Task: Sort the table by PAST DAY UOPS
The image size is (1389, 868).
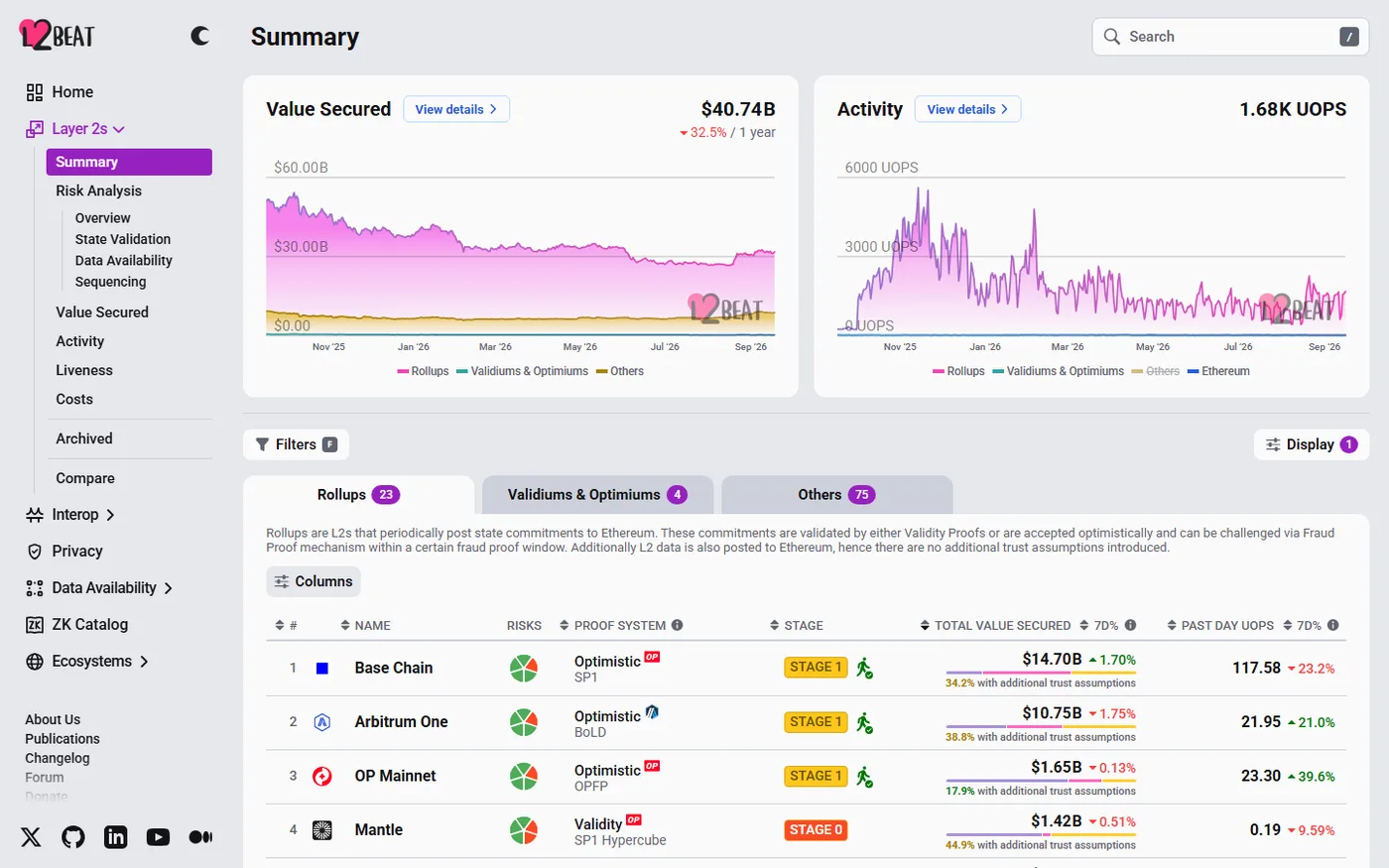Action: pyautogui.click(x=1220, y=625)
